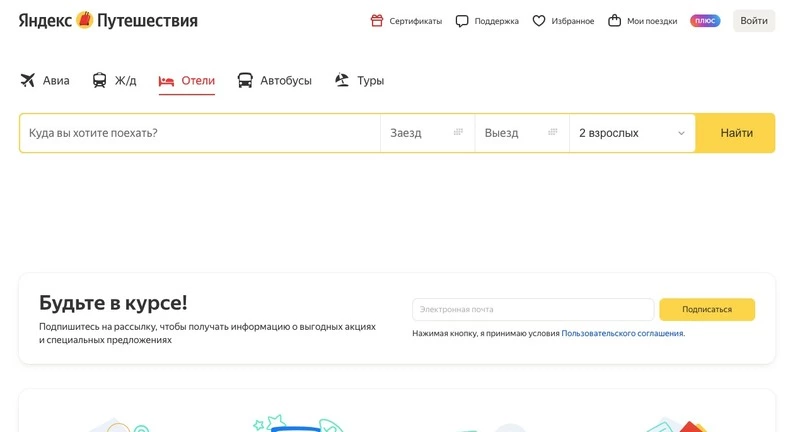The height and width of the screenshot is (432, 800).
Task: Open the Plus badge
Action: (x=705, y=21)
